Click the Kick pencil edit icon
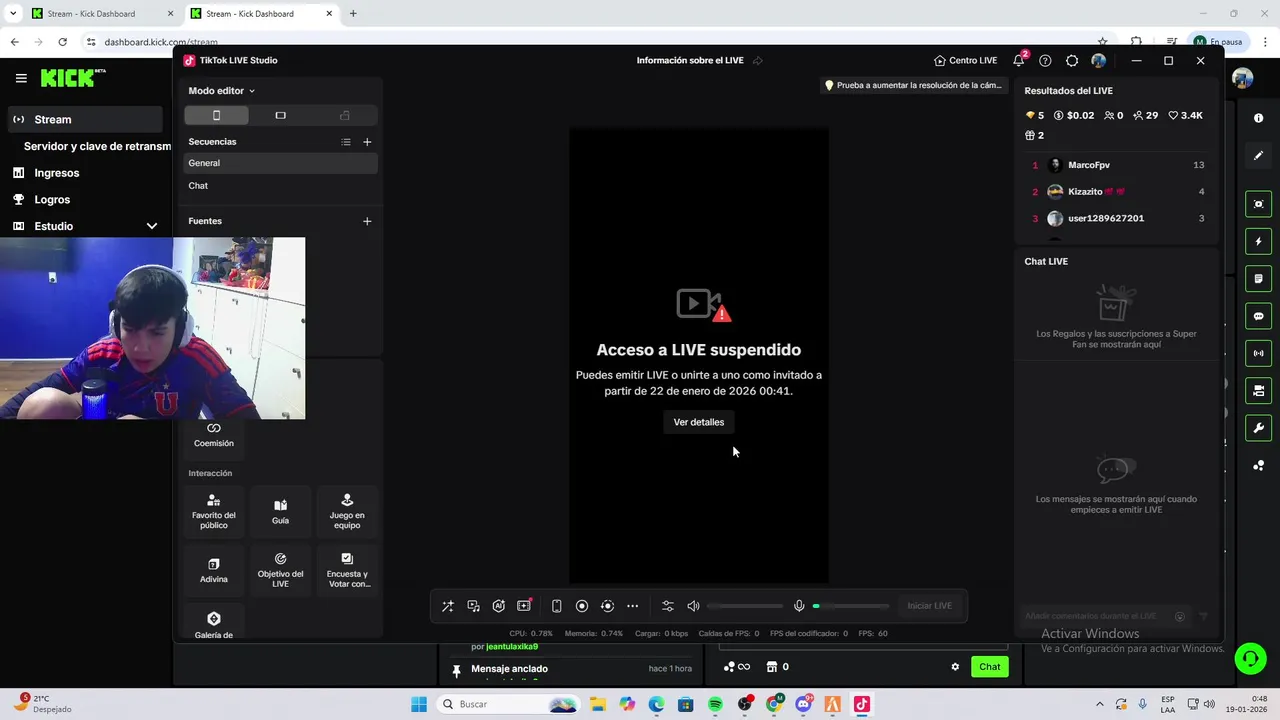This screenshot has height=720, width=1280. (1258, 156)
